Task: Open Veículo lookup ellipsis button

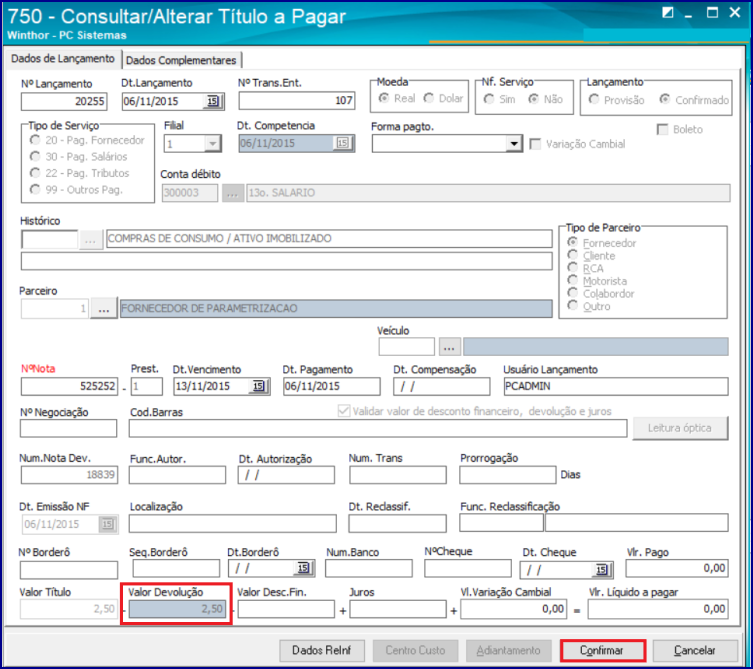Action: [449, 347]
